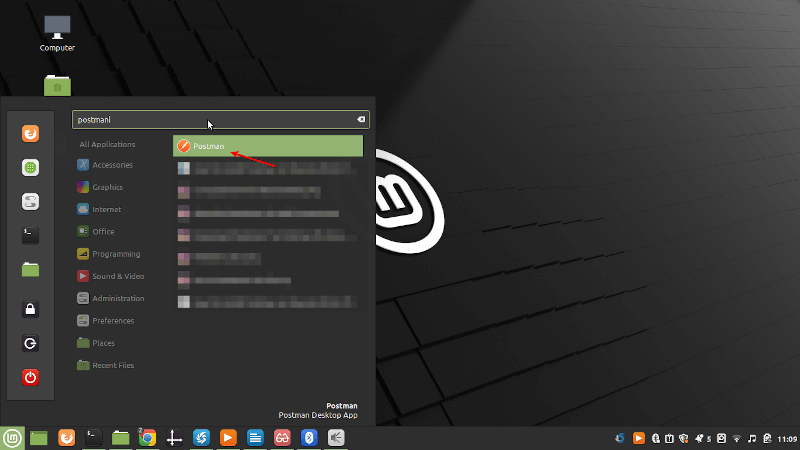800x450 pixels.
Task: Open the Home folder on the desktop
Action: coord(57,86)
